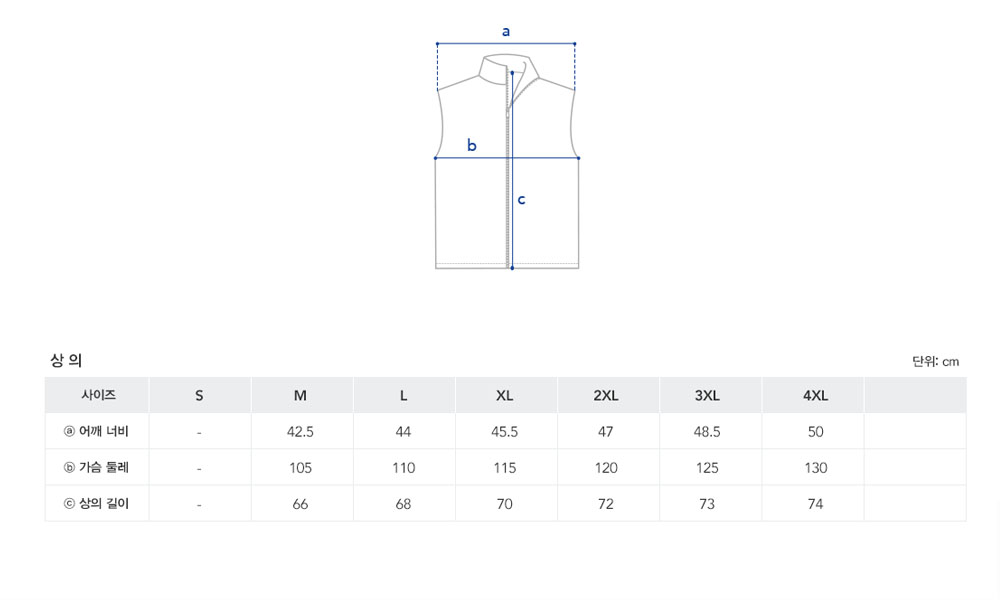The image size is (1000, 600).
Task: Select the 'c' length label on diagram
Action: (521, 200)
